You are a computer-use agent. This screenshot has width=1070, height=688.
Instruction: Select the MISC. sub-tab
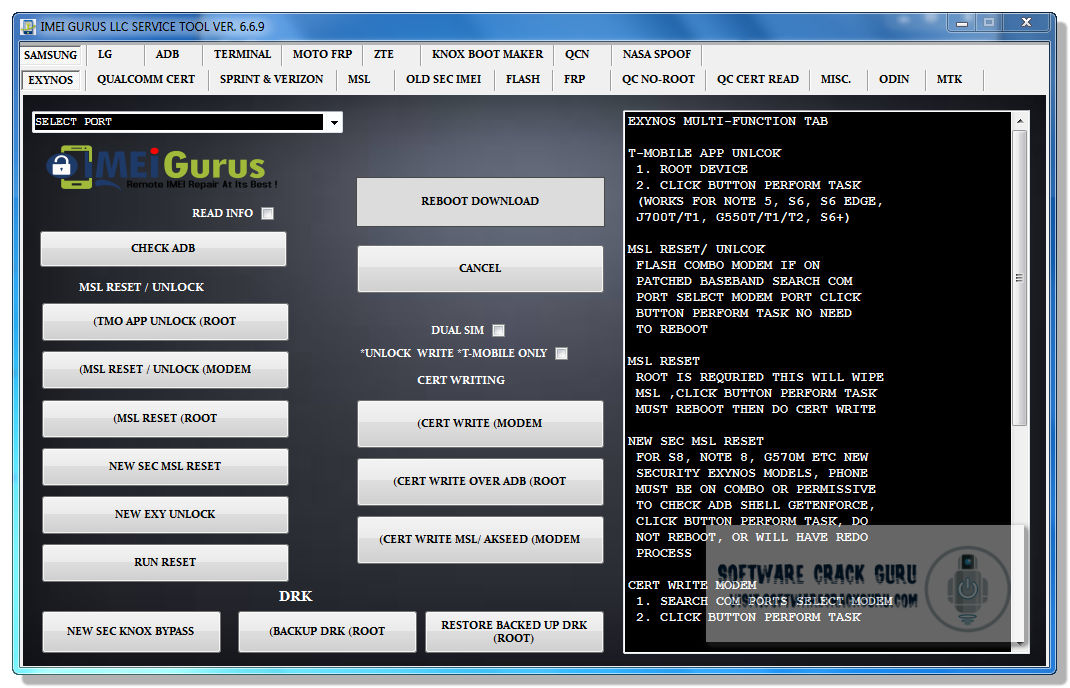(836, 80)
